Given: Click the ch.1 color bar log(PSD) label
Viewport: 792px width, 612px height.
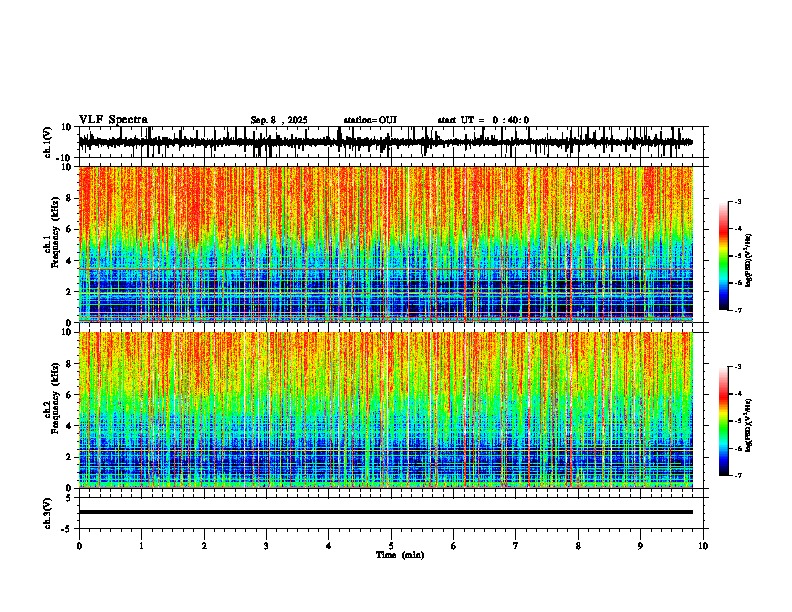Looking at the screenshot, I should [x=749, y=260].
